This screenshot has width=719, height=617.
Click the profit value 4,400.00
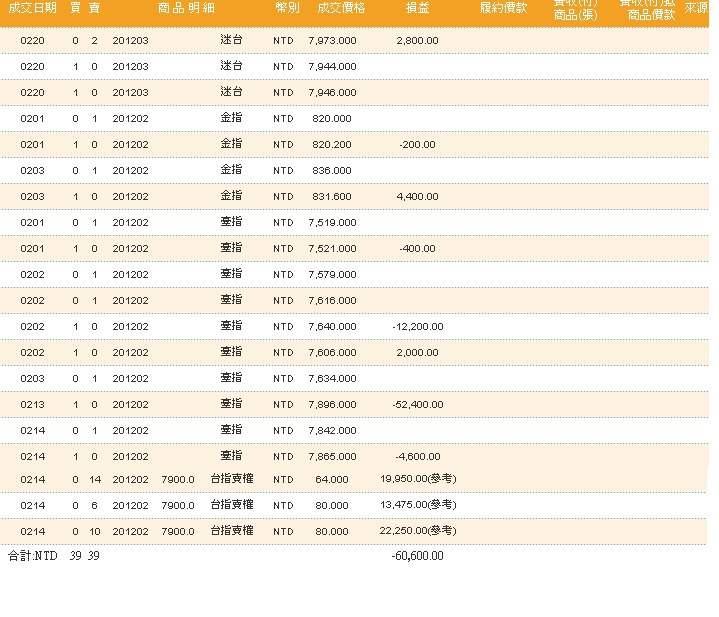[417, 197]
